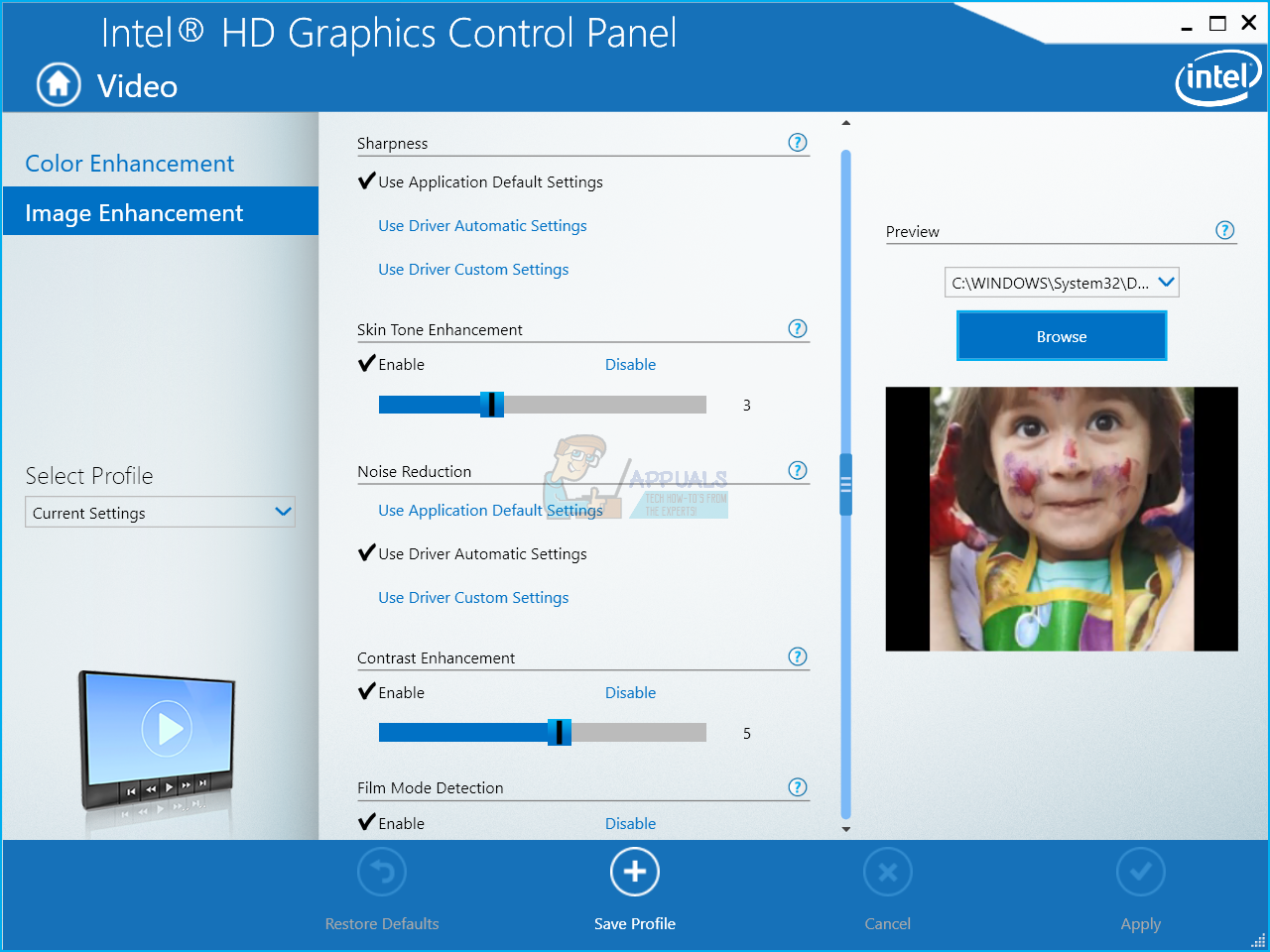Click the Cancel label

(x=888, y=924)
